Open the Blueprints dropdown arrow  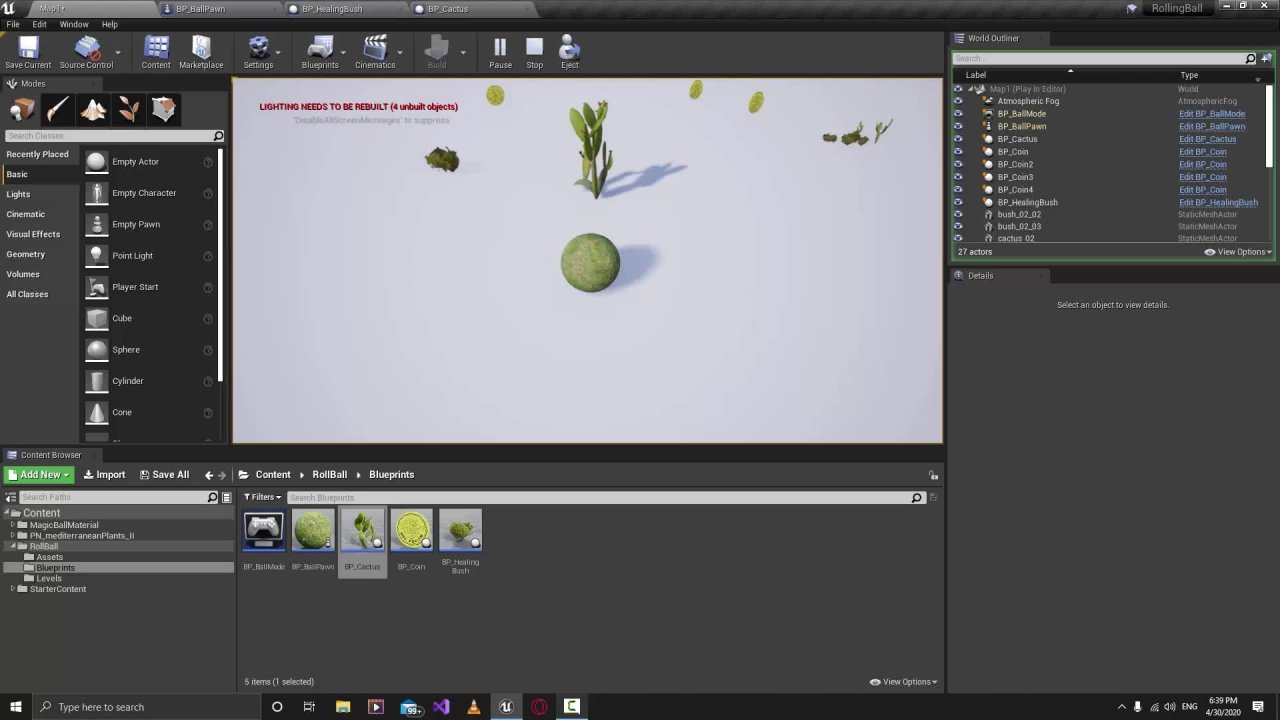[343, 52]
